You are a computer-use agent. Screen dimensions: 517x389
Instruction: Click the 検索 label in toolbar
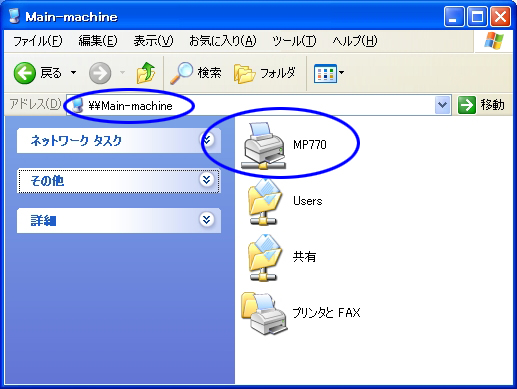point(210,73)
